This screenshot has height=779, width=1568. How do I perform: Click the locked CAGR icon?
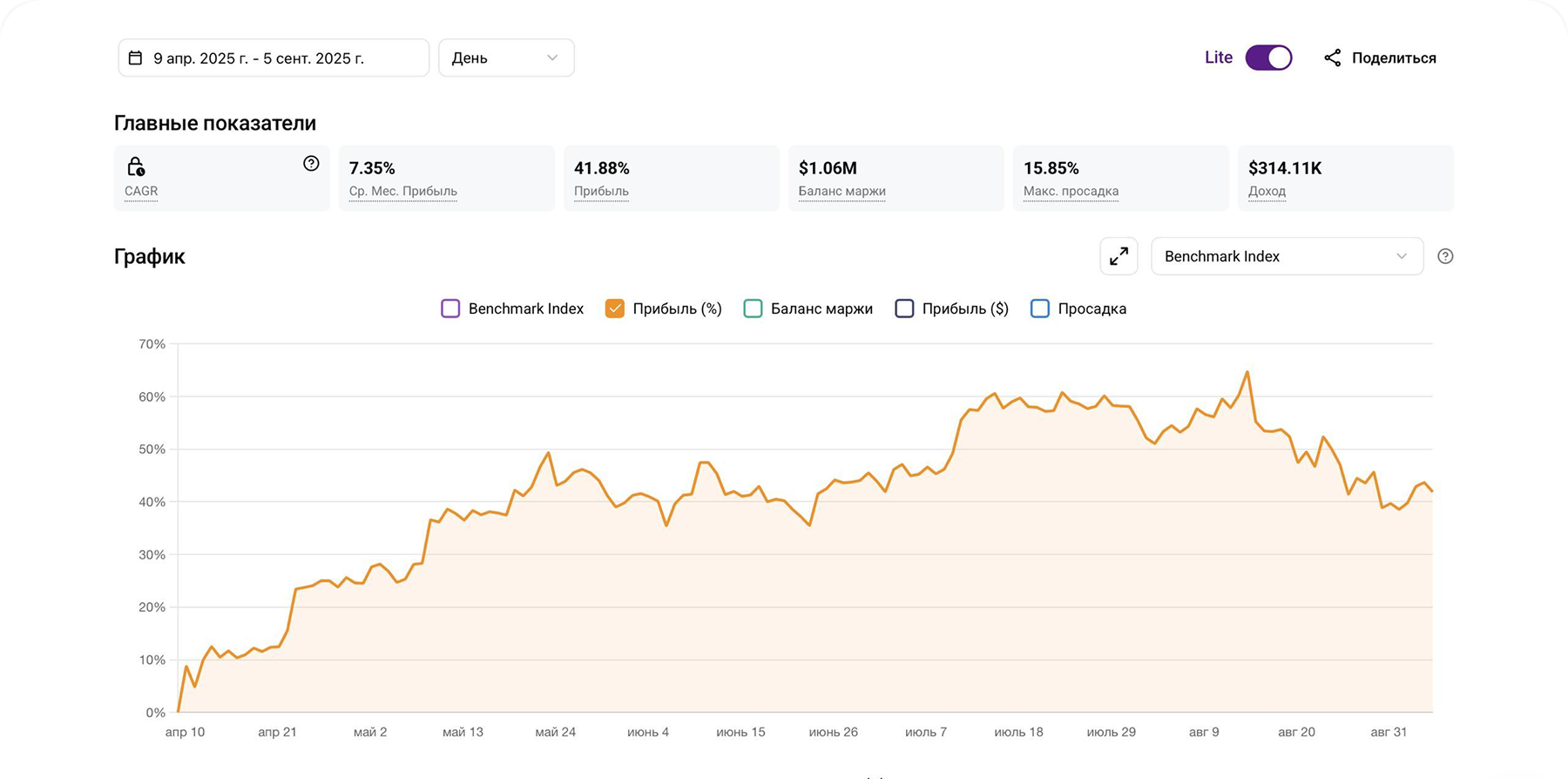(x=136, y=166)
